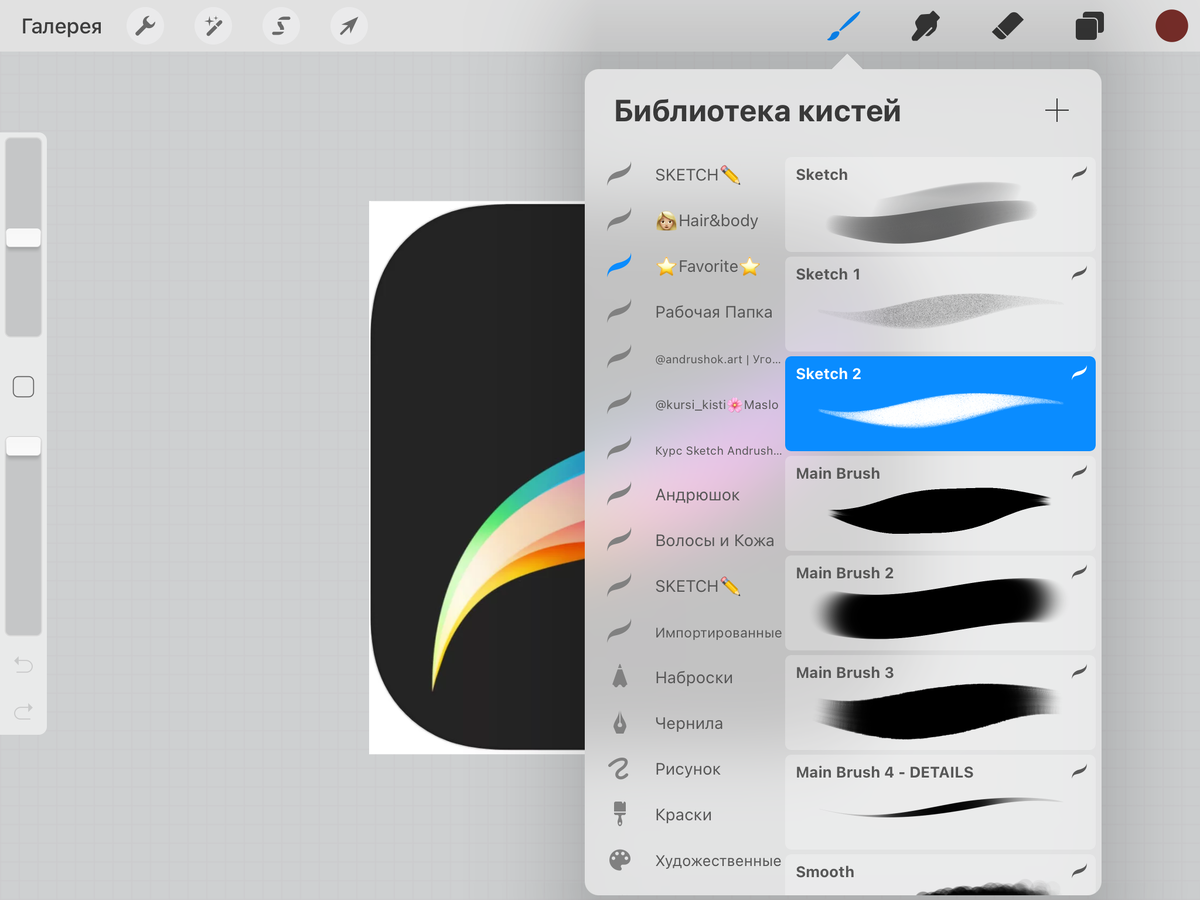Screen dimensions: 1200x900
Task: Select the Main Brush brush
Action: click(x=940, y=503)
